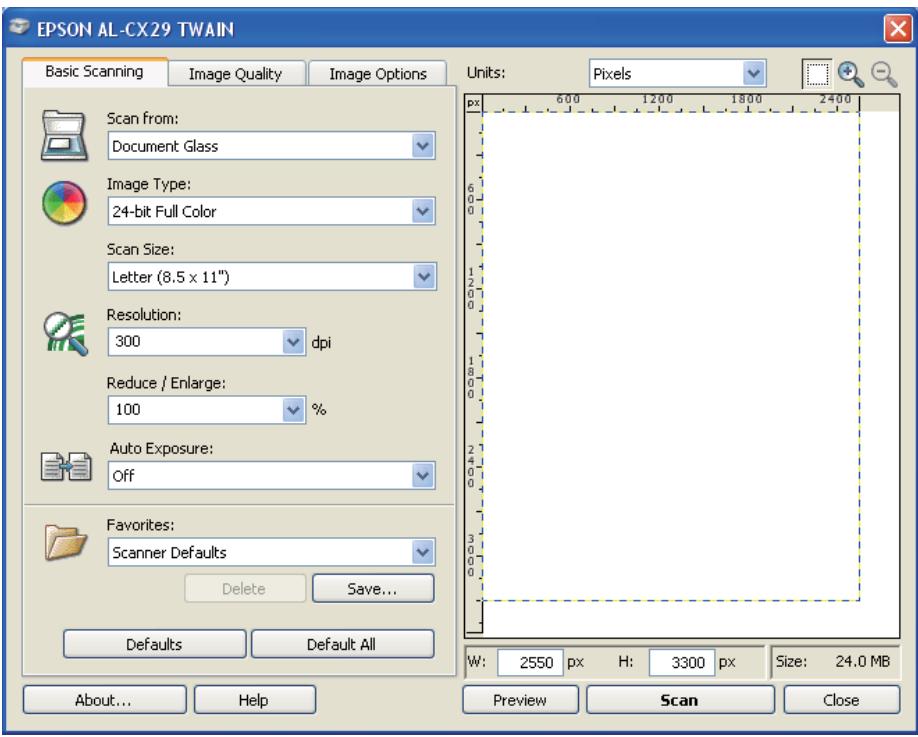The height and width of the screenshot is (737, 918).
Task: Click inside the white preview scan area
Action: pyautogui.click(x=671, y=356)
